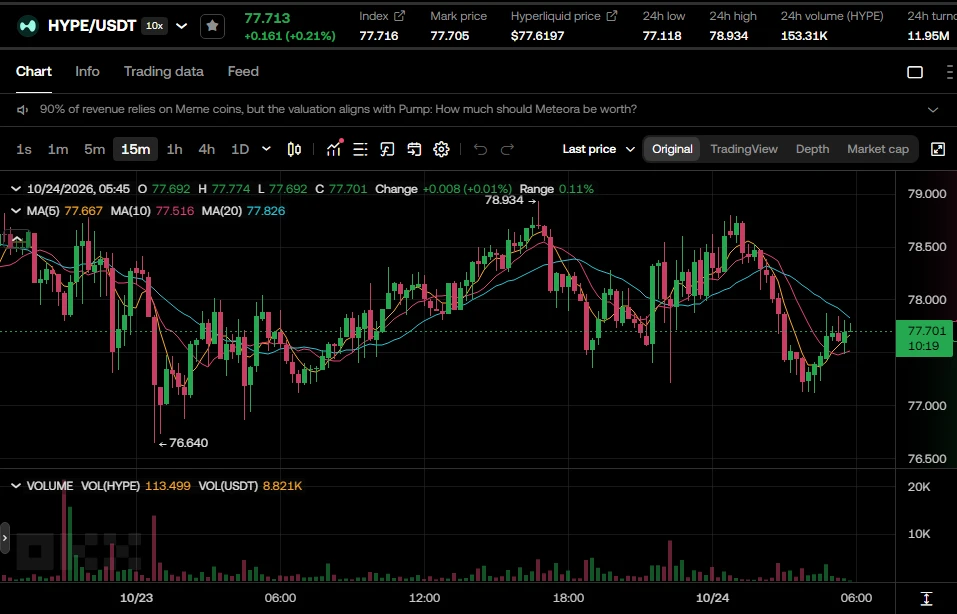Collapse the MA indicator legend row

pyautogui.click(x=16, y=211)
